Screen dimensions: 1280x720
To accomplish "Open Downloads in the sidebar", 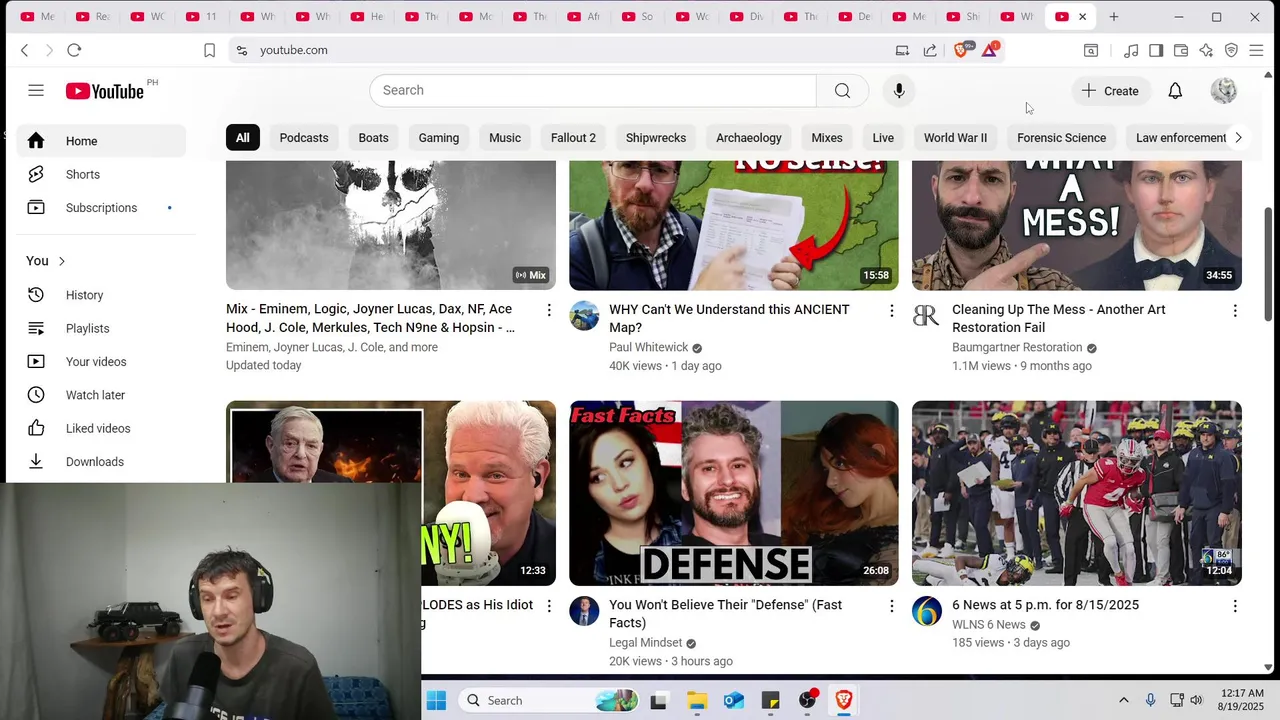I will pyautogui.click(x=101, y=462).
